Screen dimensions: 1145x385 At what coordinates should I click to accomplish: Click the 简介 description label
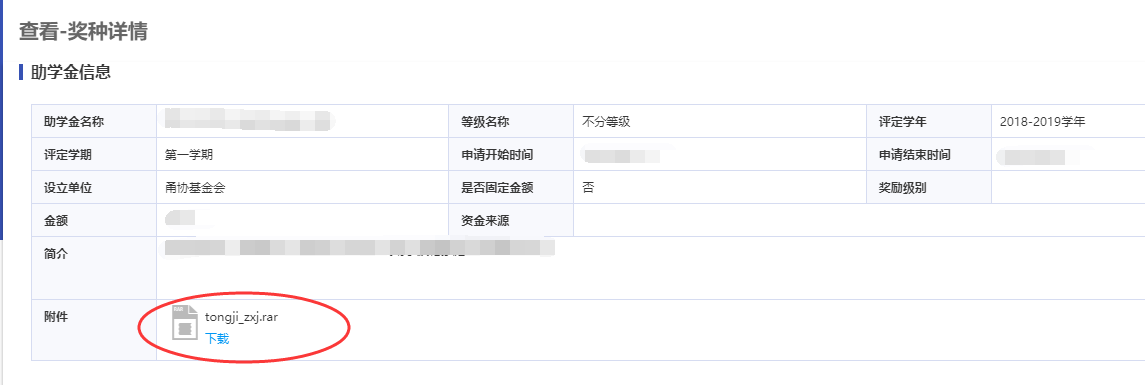pyautogui.click(x=56, y=254)
